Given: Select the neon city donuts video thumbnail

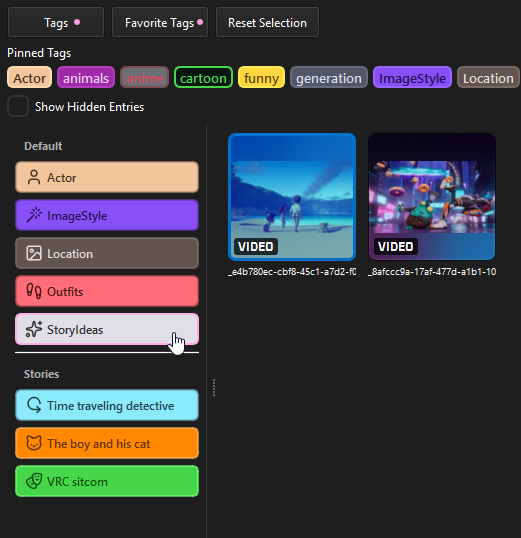Looking at the screenshot, I should click(x=432, y=197).
